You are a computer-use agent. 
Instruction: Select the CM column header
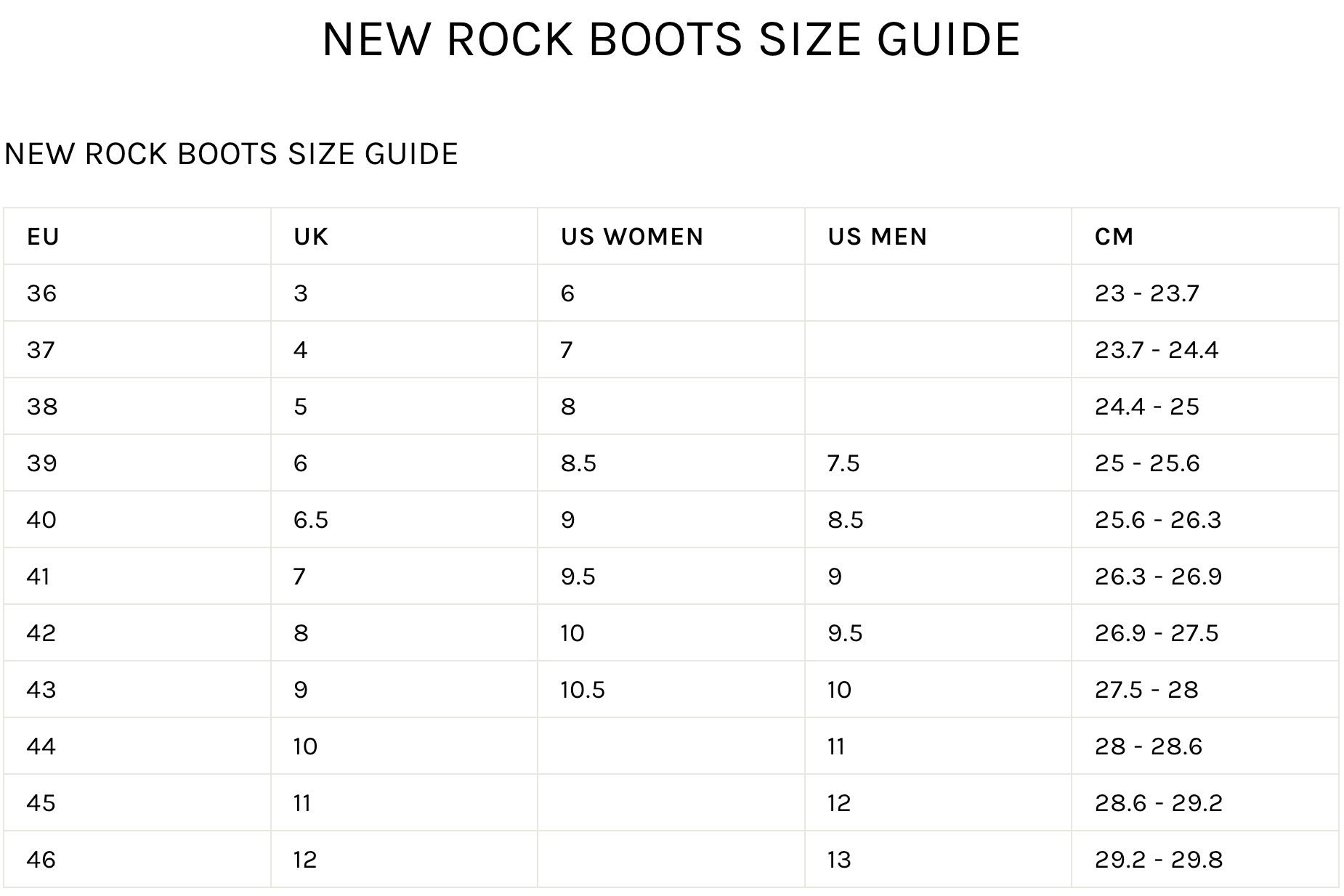coord(1114,237)
